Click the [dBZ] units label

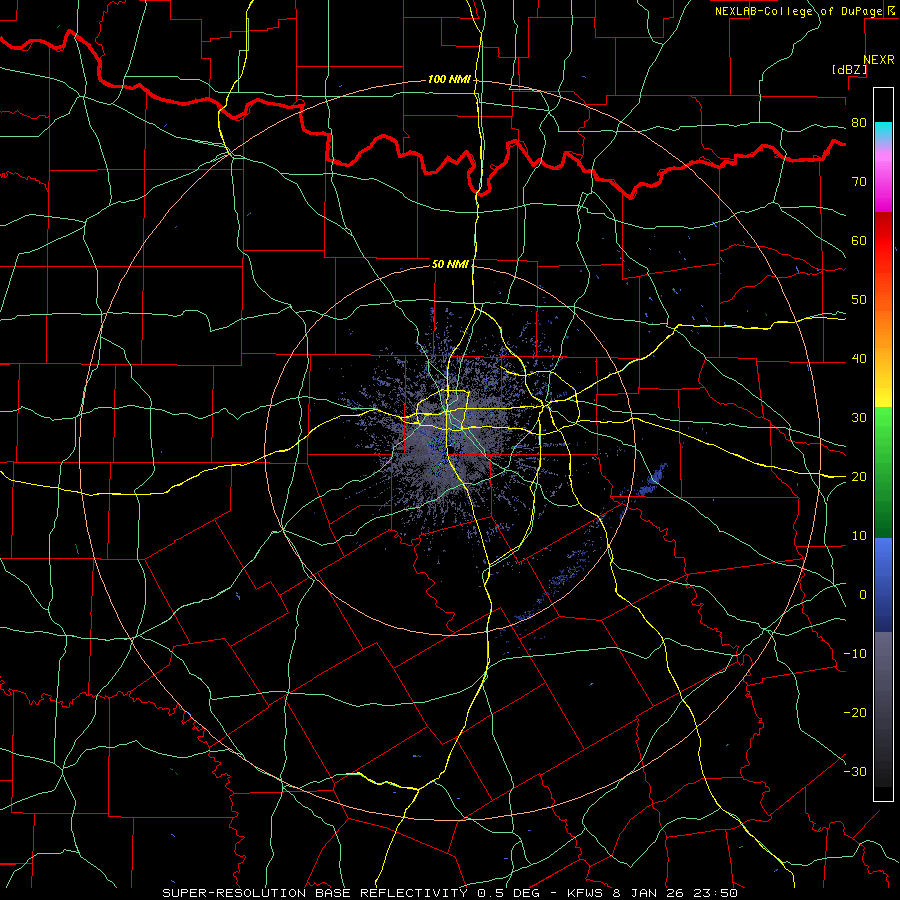[849, 69]
